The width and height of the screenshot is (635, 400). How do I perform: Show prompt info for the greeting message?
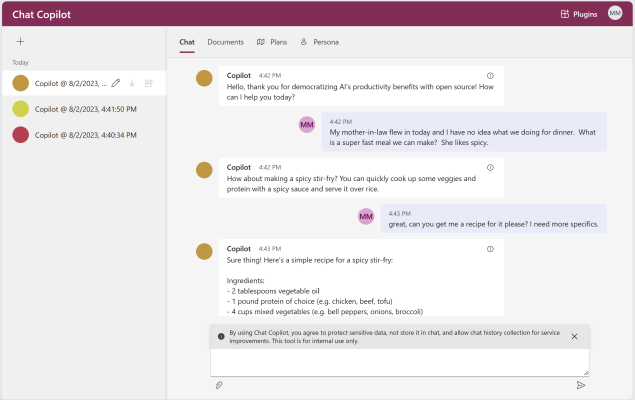click(x=490, y=76)
